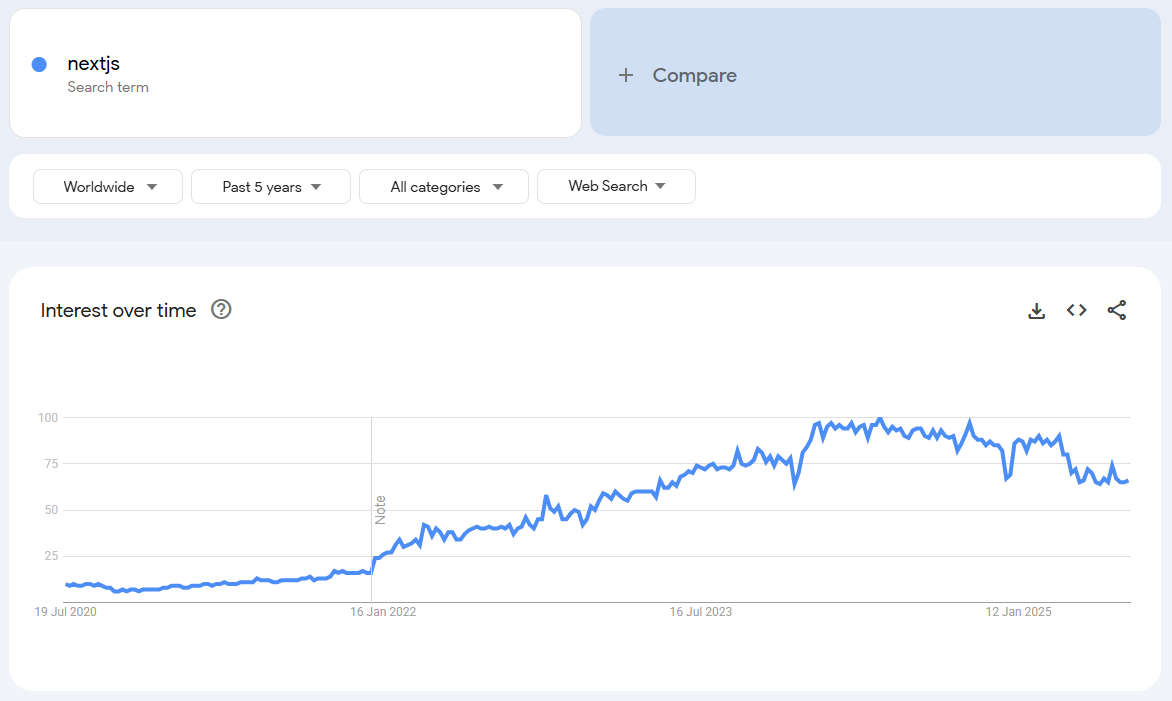Open the embed code for the chart
1172x701 pixels.
click(x=1076, y=310)
